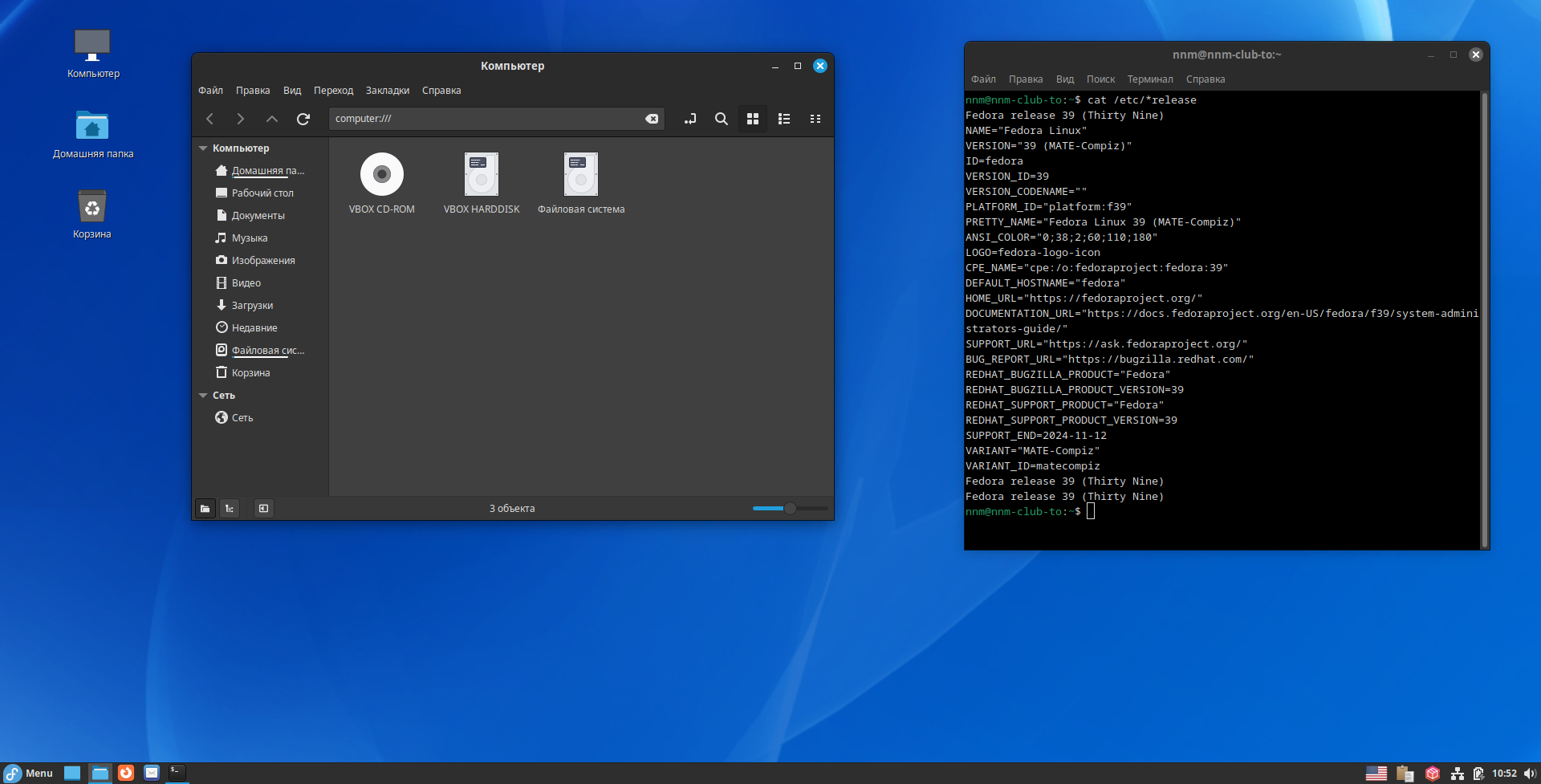1541x784 pixels.
Task: Show tree view in sidebar
Action: click(230, 508)
